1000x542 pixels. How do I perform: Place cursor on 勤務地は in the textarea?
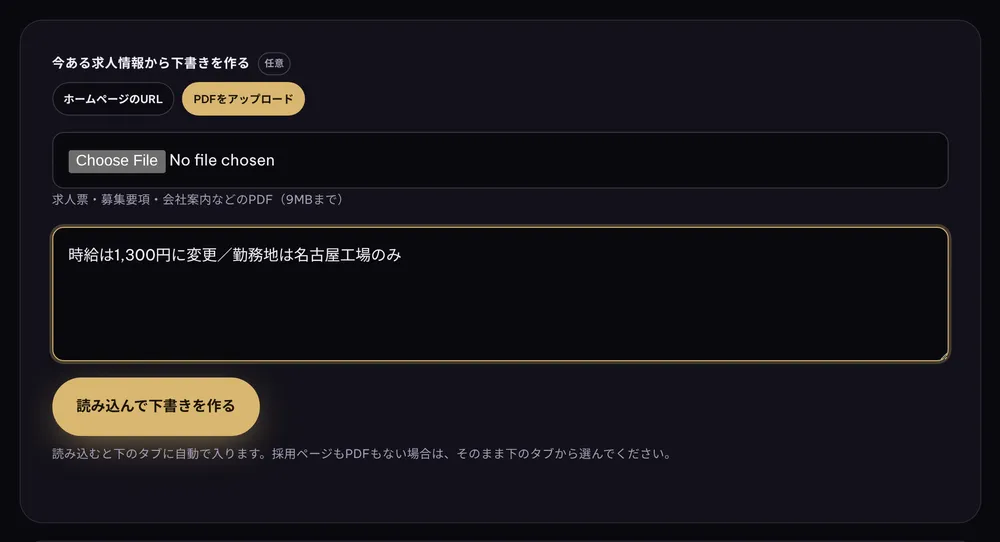263,255
